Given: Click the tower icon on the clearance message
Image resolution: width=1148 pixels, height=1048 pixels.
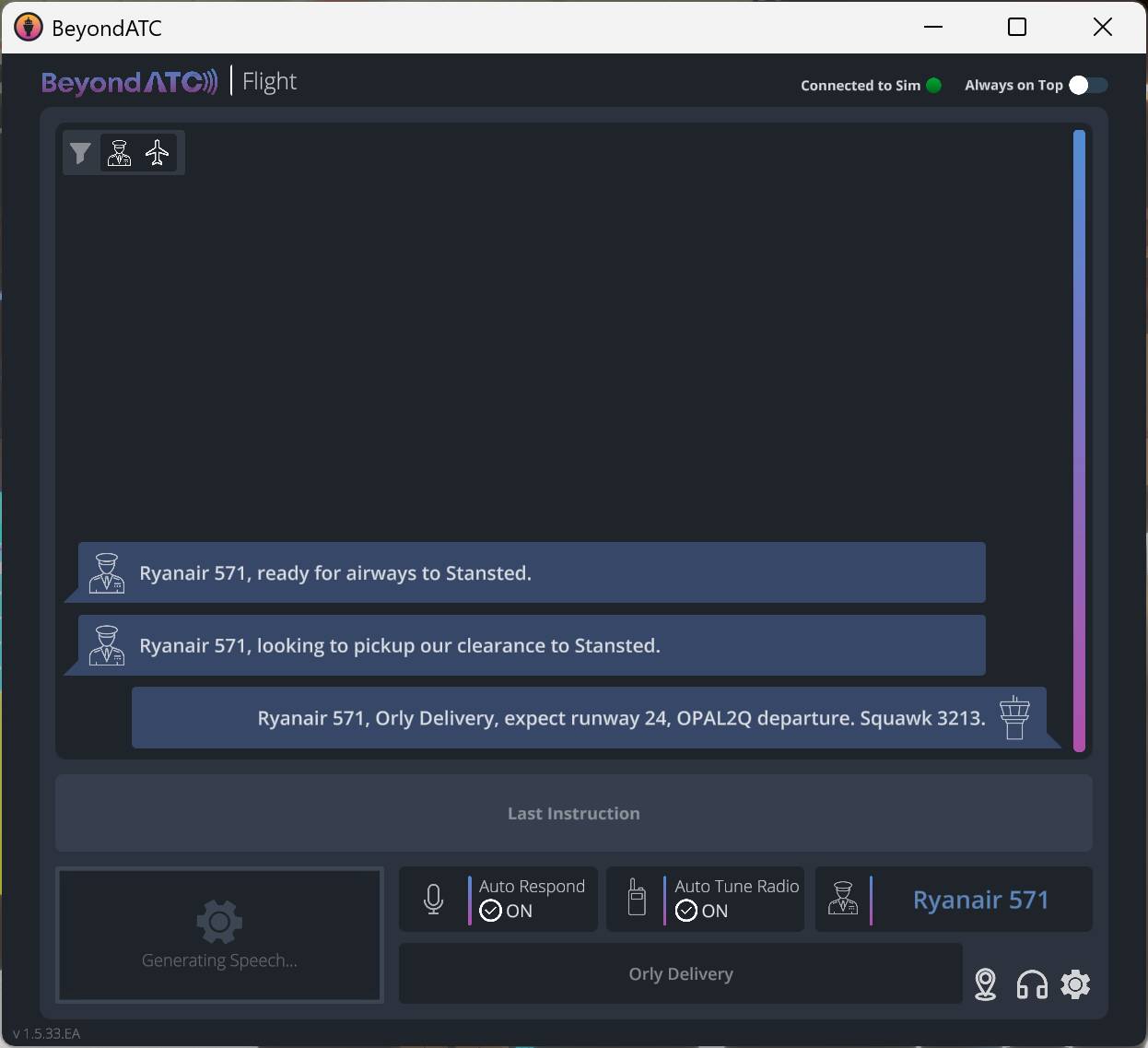Looking at the screenshot, I should tap(1014, 717).
